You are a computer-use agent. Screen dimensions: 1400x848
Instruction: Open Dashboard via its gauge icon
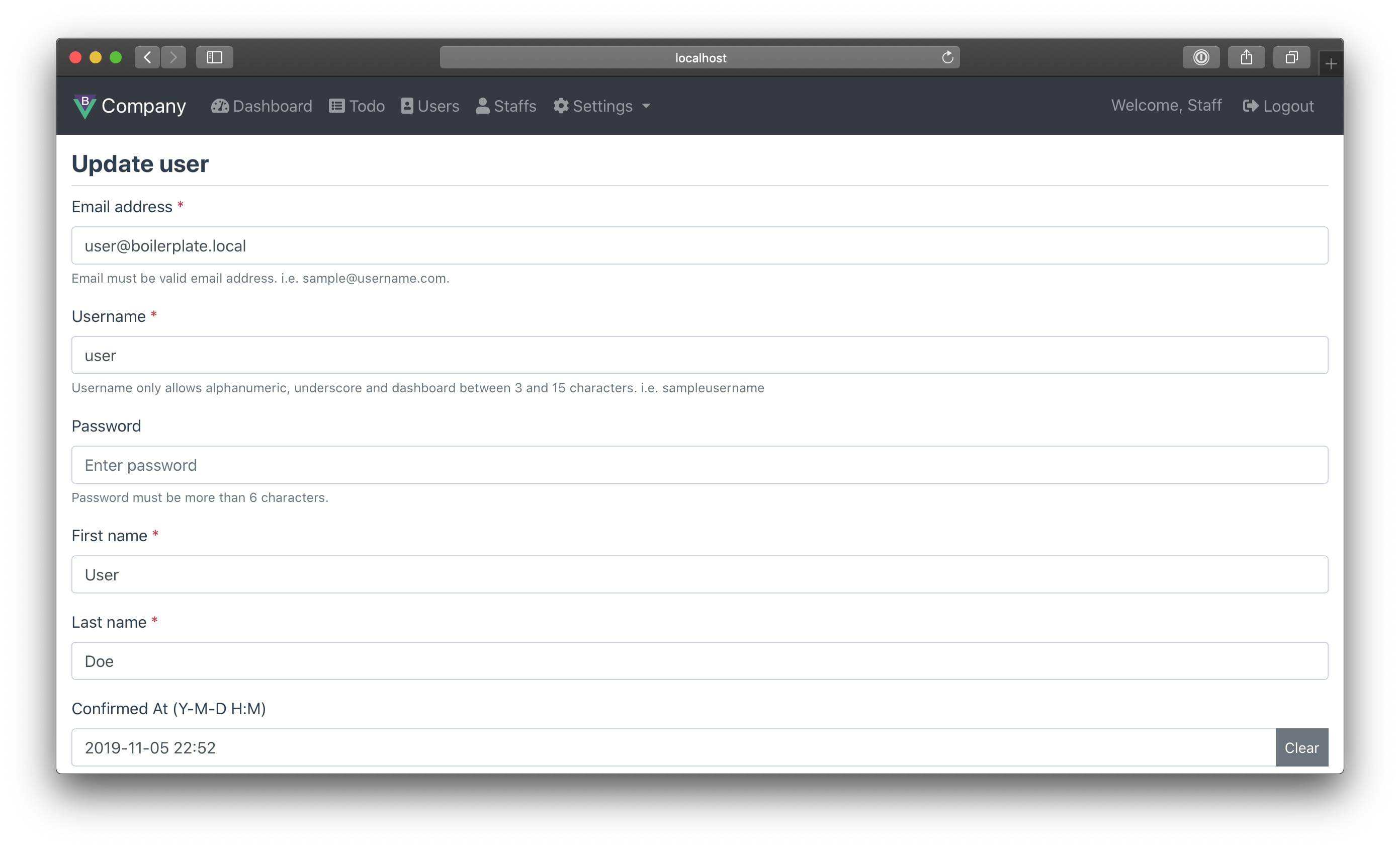[220, 106]
